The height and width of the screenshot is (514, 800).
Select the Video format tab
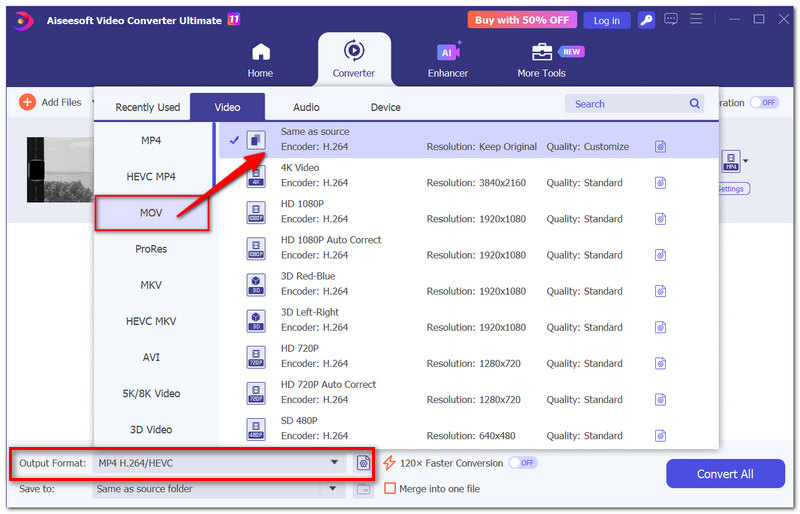pyautogui.click(x=227, y=107)
